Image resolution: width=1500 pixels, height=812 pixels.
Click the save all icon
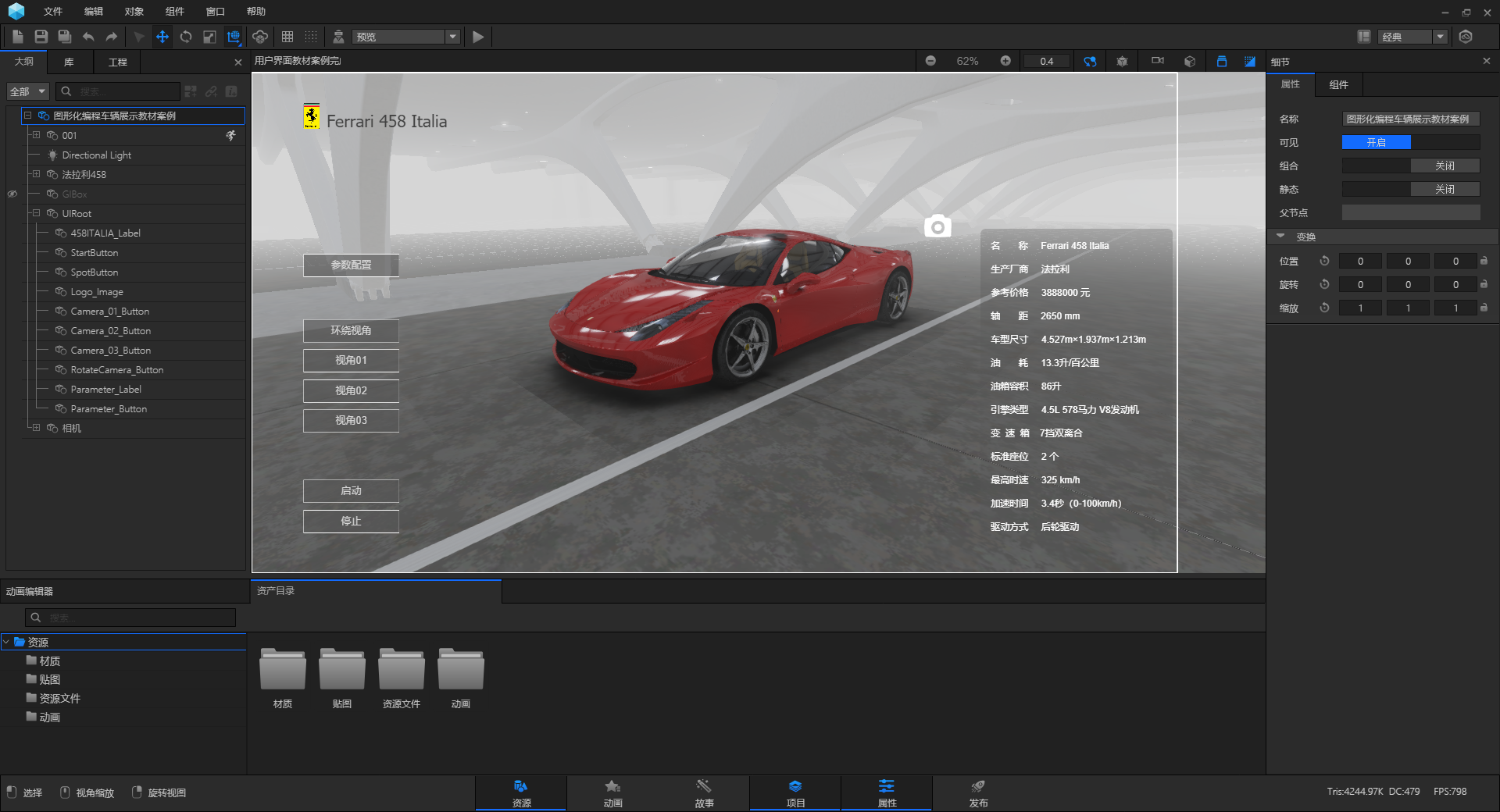(65, 37)
